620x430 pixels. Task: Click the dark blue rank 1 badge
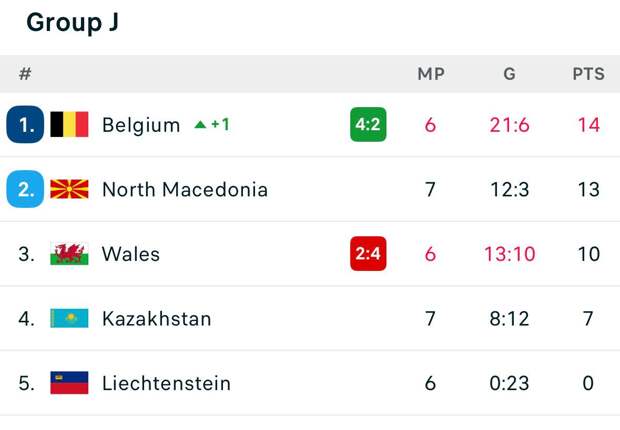25,124
